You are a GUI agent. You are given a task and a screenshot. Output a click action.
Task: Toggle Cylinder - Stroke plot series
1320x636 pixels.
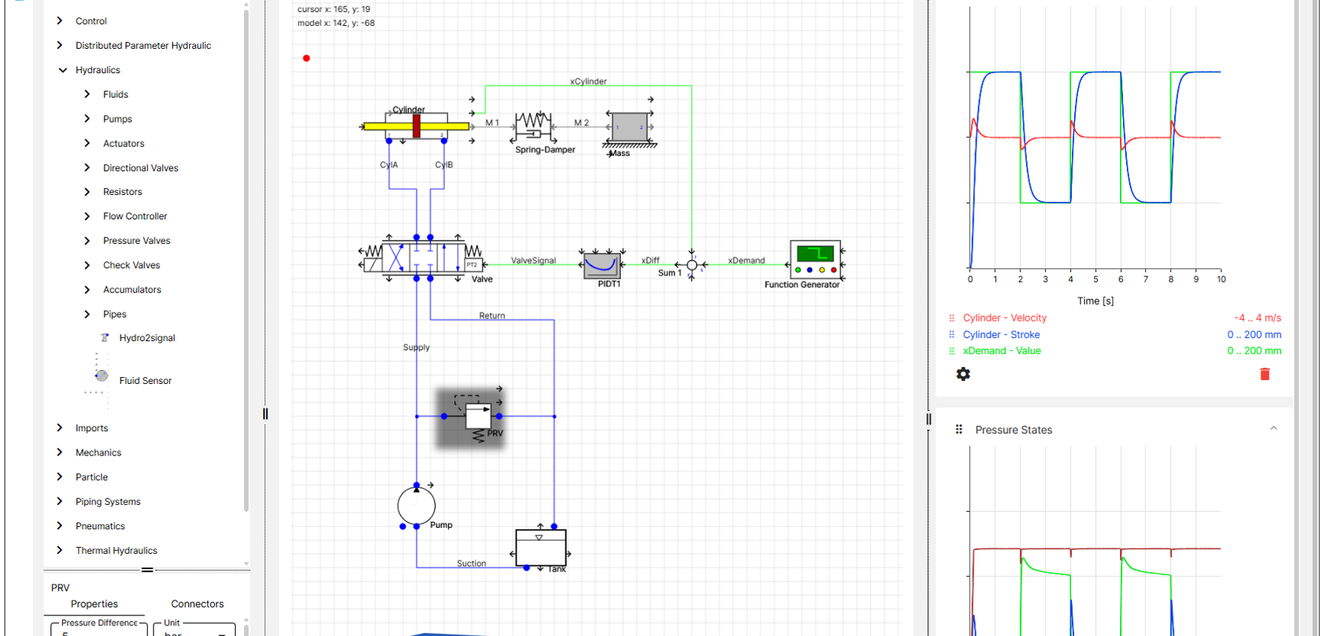click(x=1001, y=335)
